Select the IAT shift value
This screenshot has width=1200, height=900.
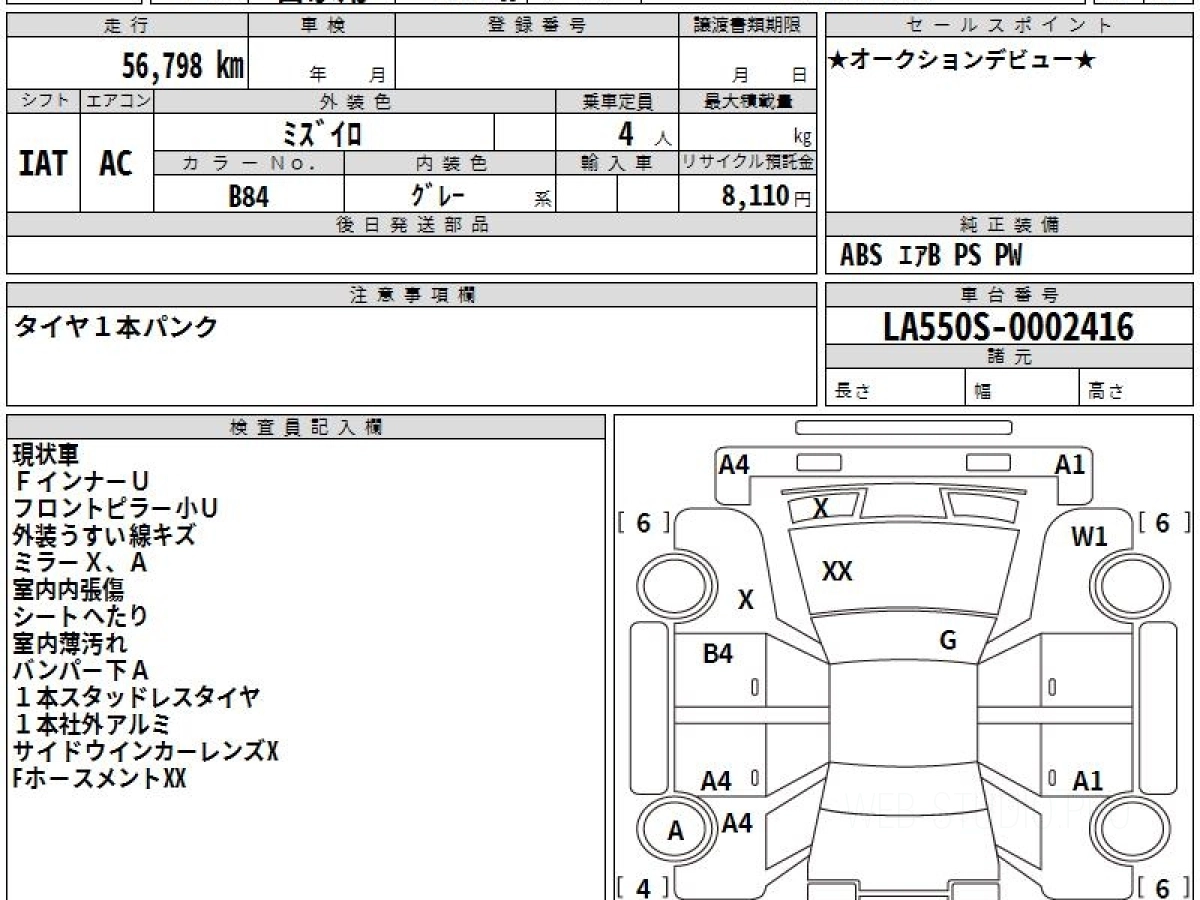43,163
